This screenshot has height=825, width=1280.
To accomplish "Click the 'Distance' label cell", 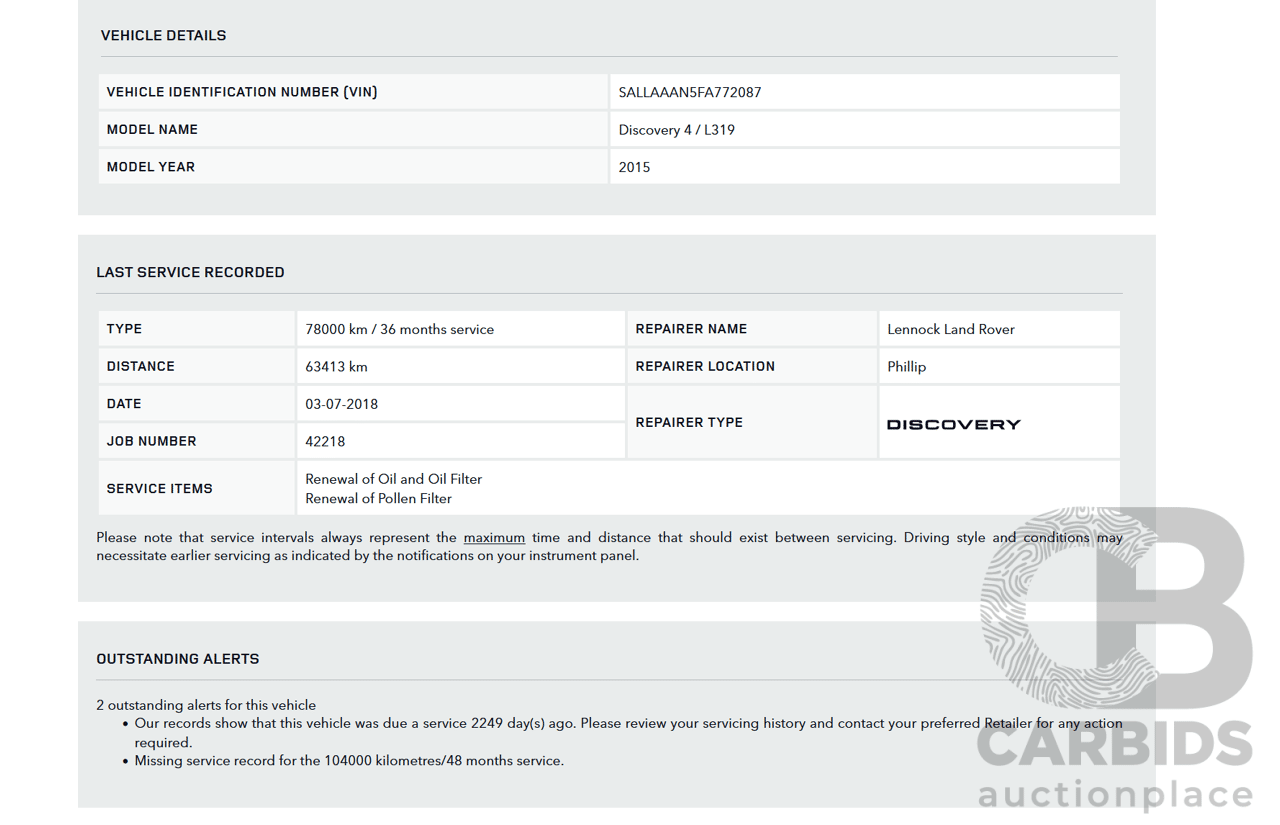I will 196,366.
